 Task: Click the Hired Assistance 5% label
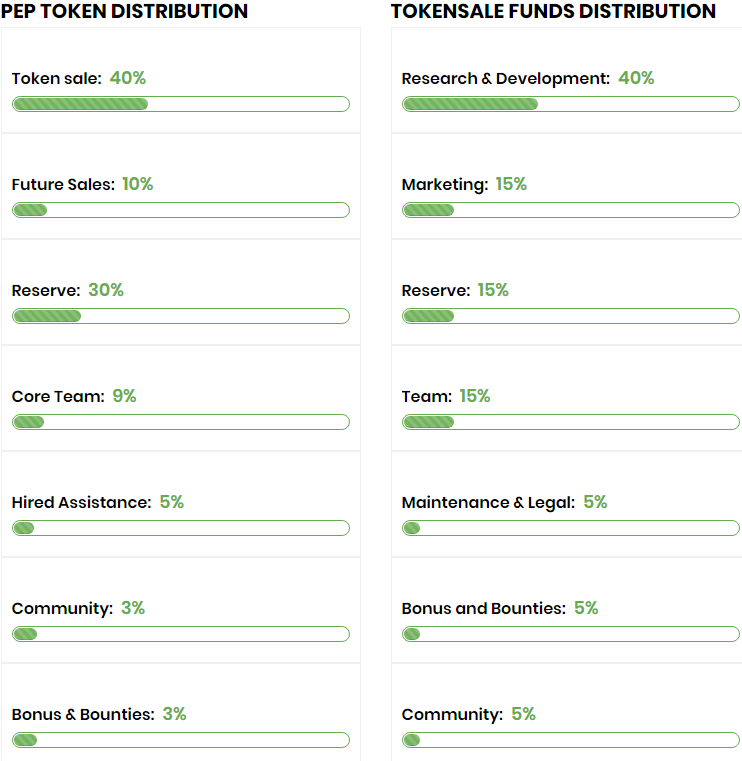(98, 502)
